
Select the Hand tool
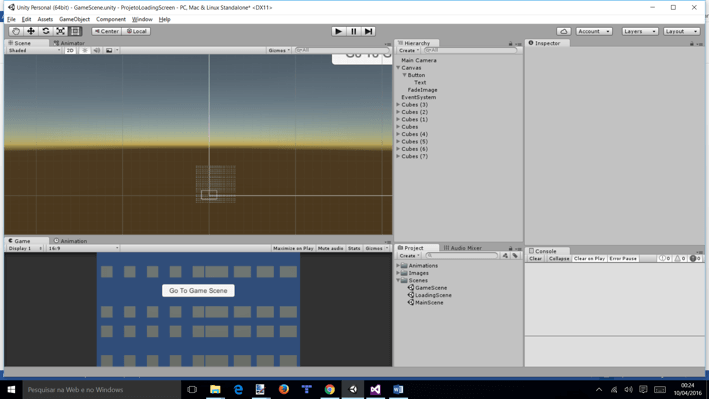click(x=16, y=31)
